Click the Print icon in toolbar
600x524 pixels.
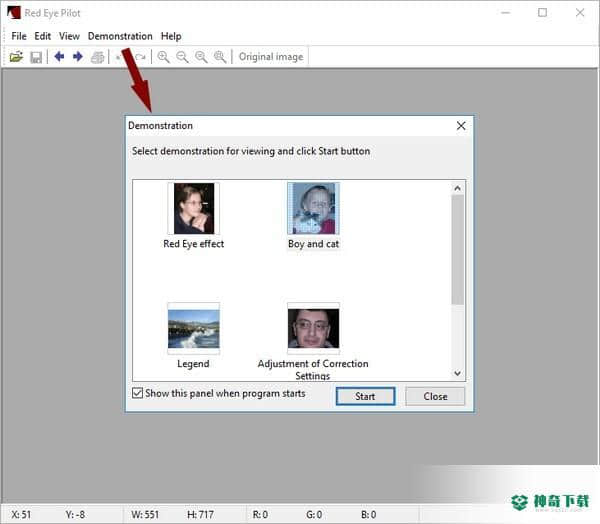point(98,57)
